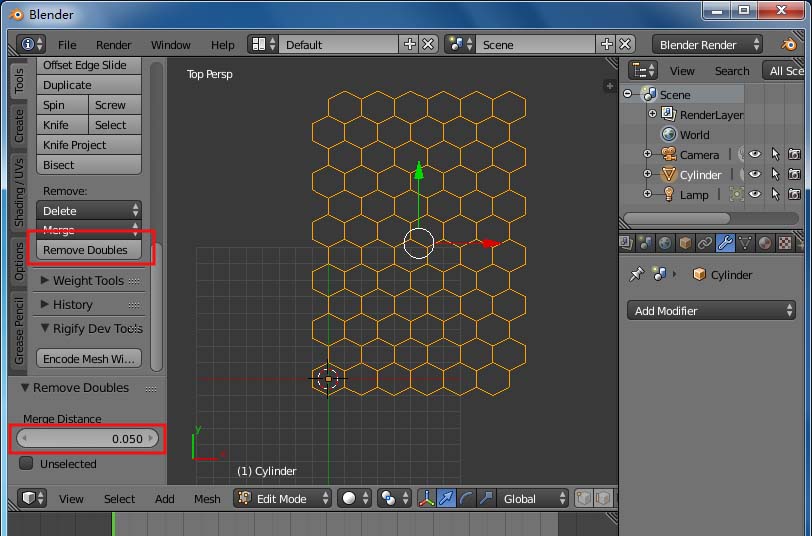Viewport: 812px width, 536px height.
Task: Open the Texture checkerboard properties icon
Action: (785, 243)
